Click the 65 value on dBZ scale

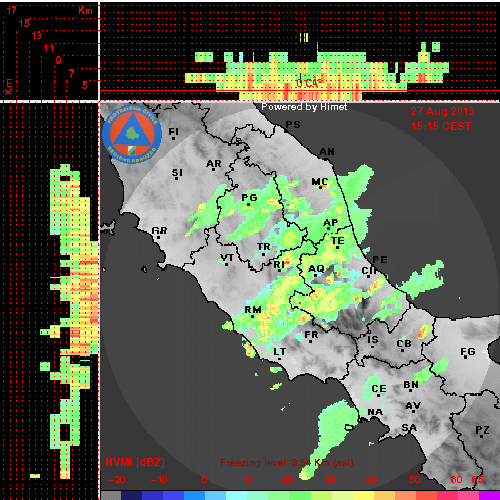click(477, 480)
